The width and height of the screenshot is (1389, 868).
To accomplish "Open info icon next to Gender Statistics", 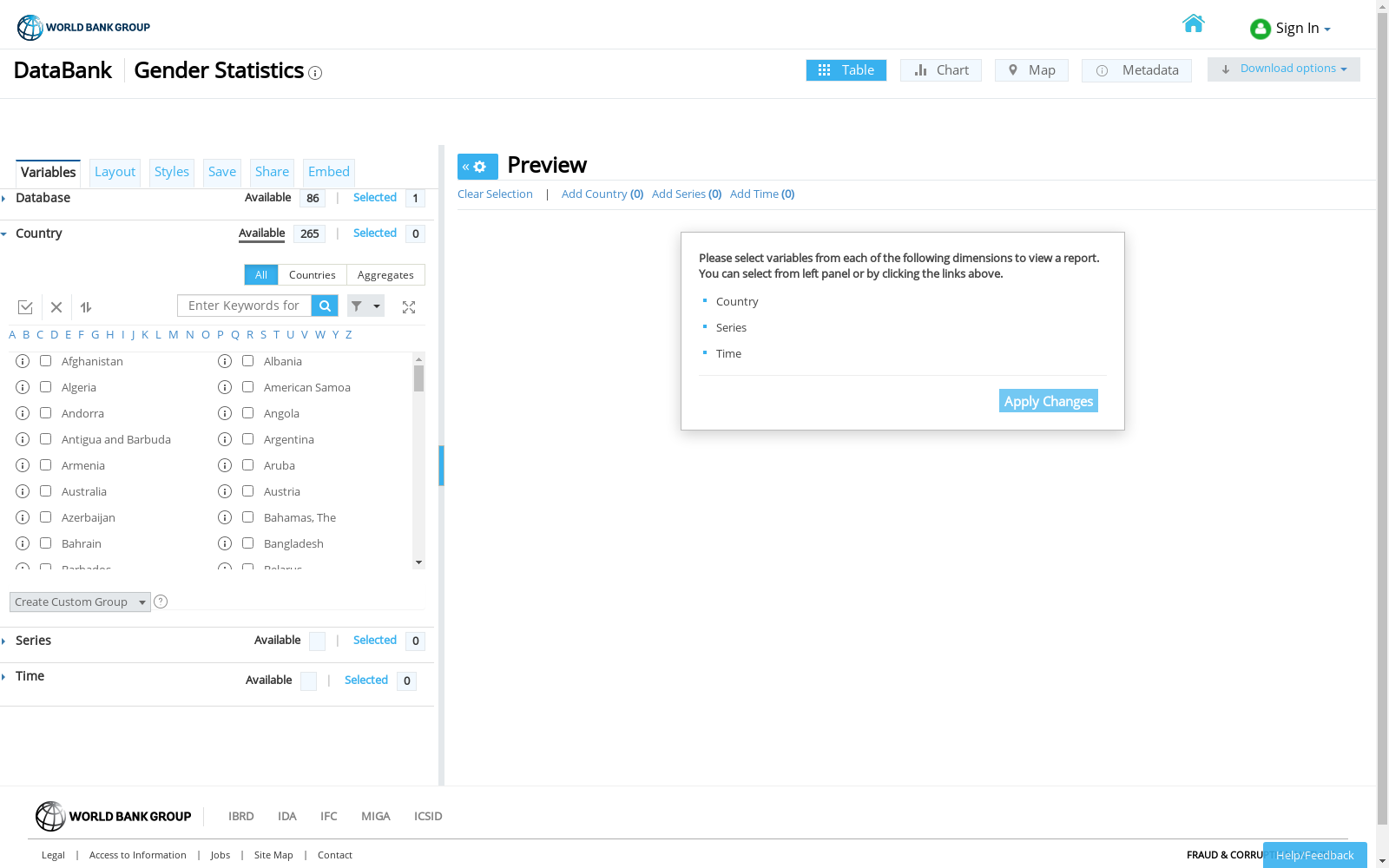I will [315, 73].
